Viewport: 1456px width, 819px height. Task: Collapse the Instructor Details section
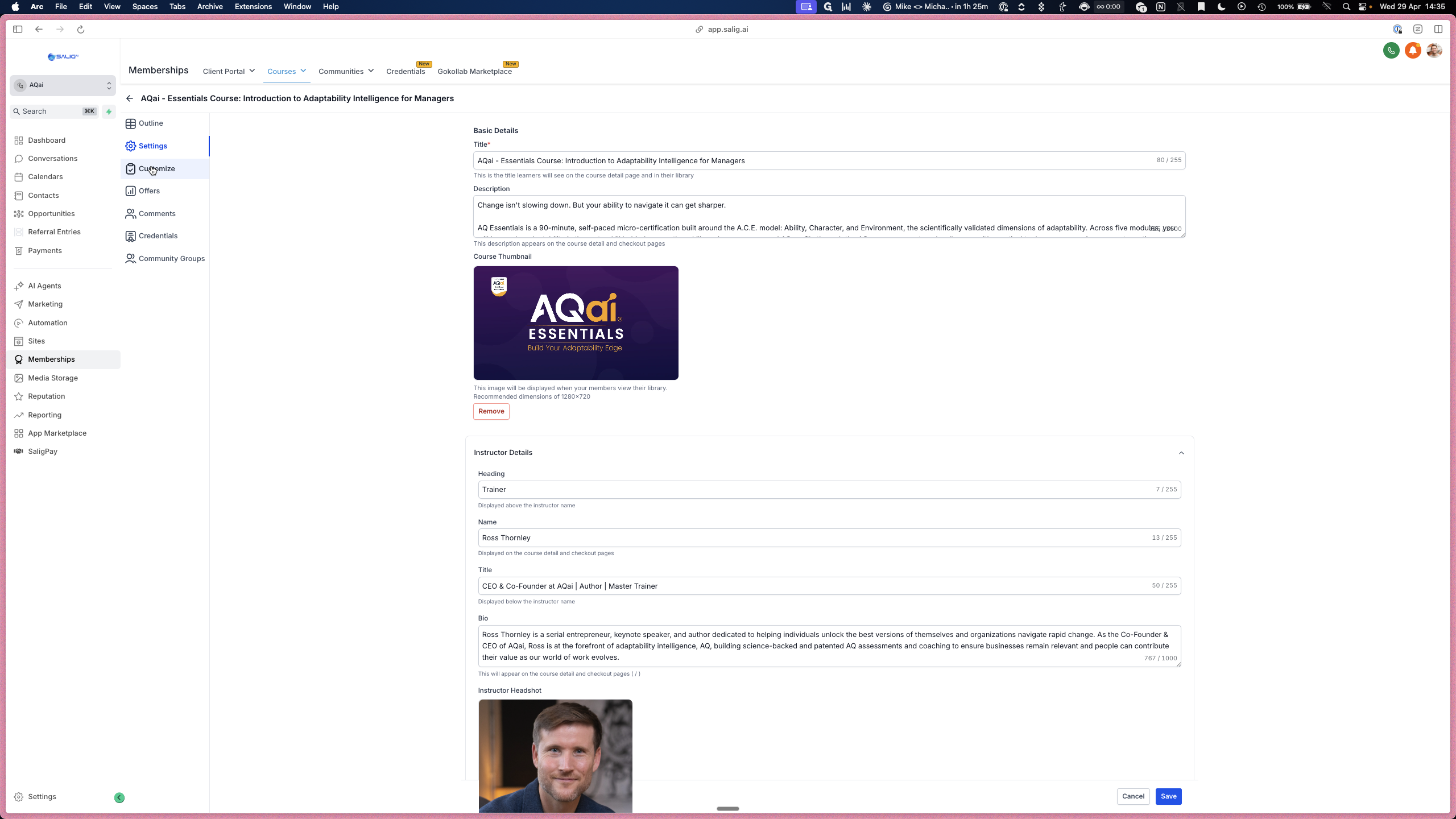click(1181, 453)
